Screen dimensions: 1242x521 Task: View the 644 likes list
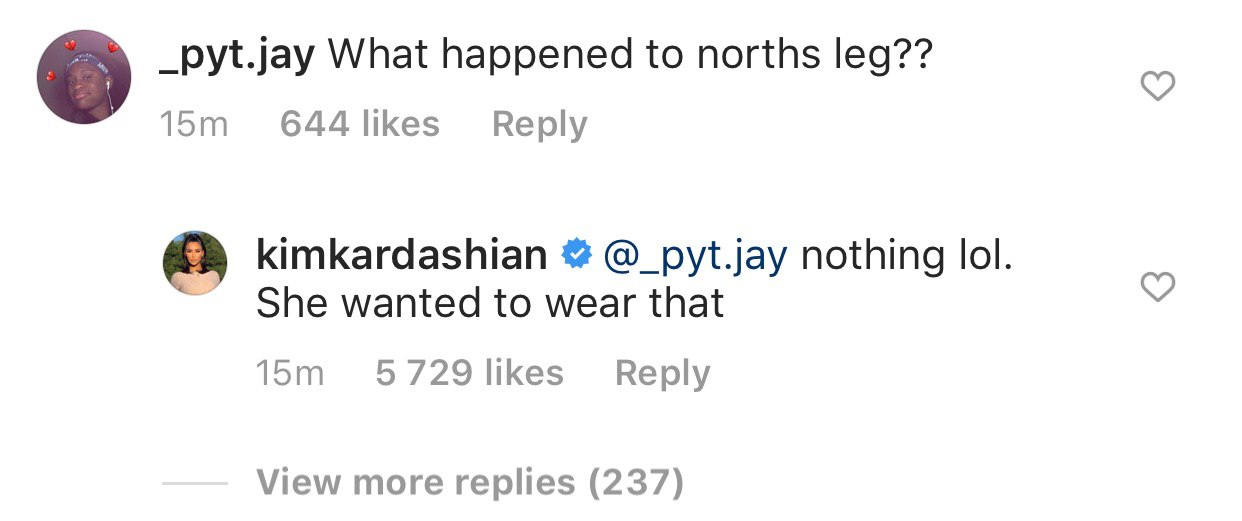pyautogui.click(x=360, y=124)
